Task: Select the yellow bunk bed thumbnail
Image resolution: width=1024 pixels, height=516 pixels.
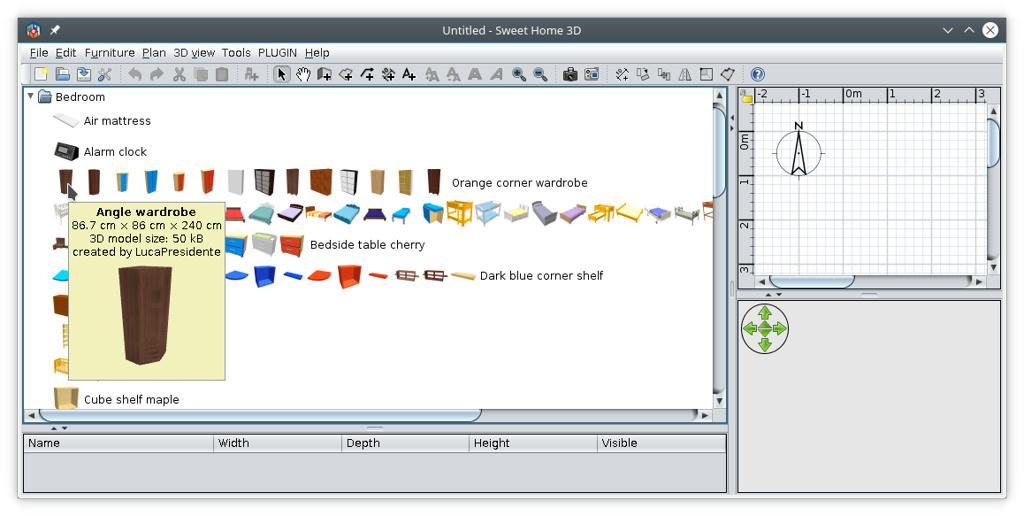Action: click(x=459, y=213)
